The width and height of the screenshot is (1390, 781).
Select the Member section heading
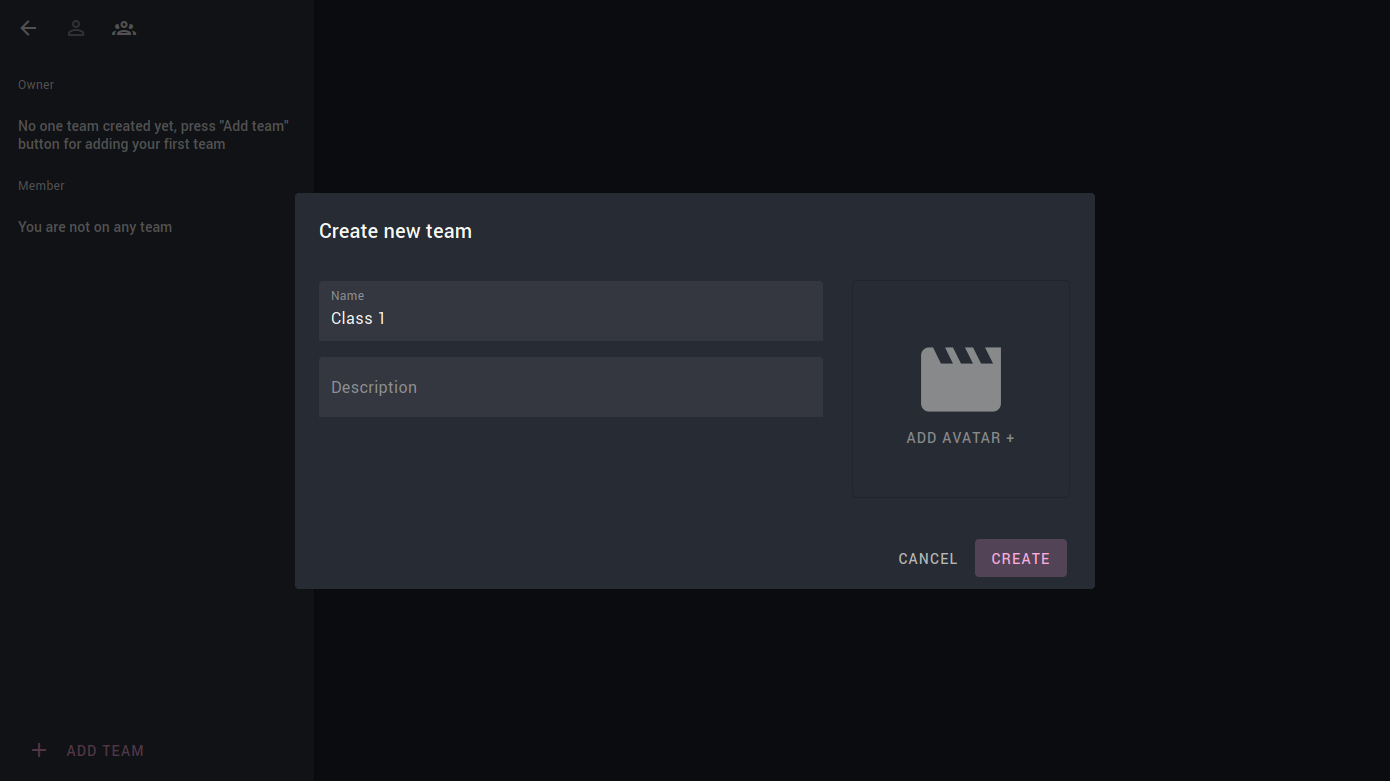[x=41, y=186]
